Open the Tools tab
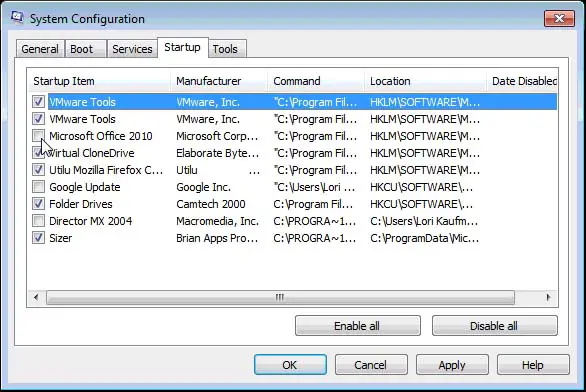586x392 pixels. (227, 49)
